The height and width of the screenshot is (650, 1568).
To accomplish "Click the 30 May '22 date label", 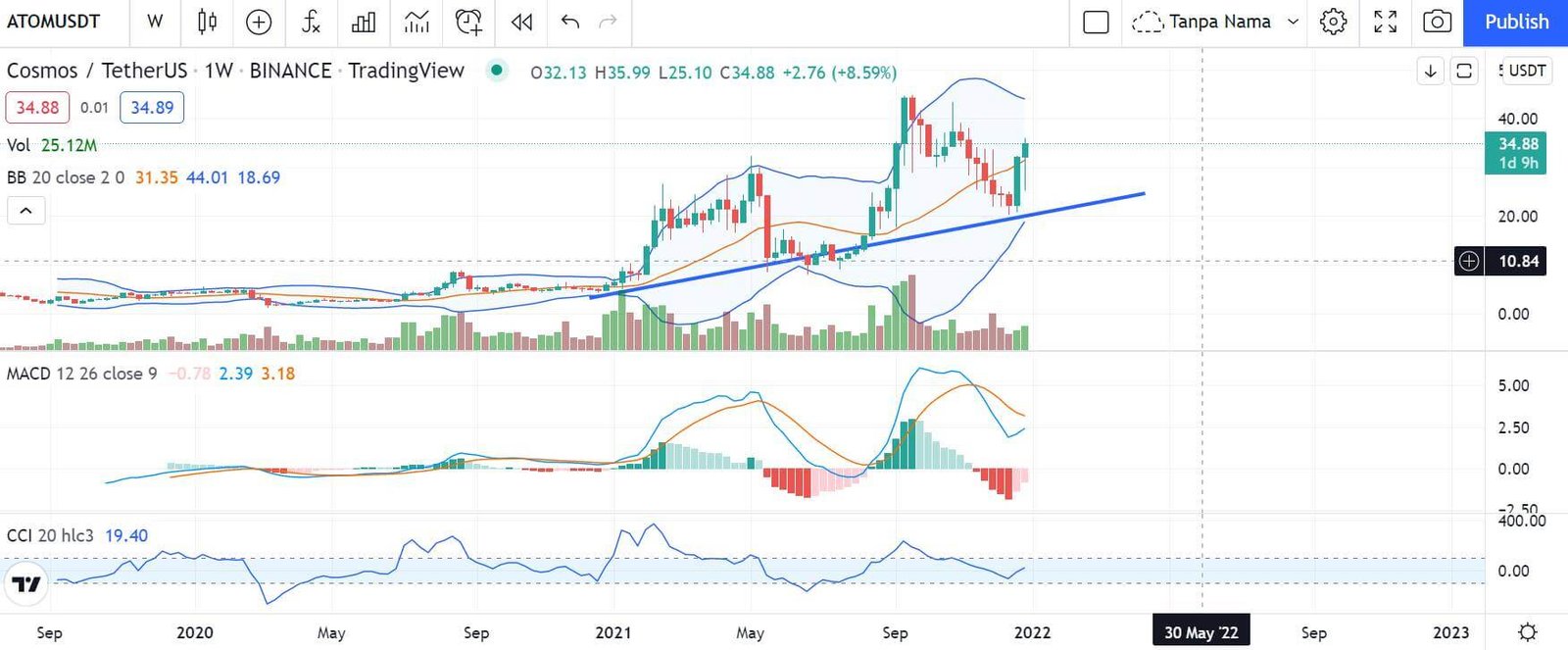I will pyautogui.click(x=1200, y=632).
